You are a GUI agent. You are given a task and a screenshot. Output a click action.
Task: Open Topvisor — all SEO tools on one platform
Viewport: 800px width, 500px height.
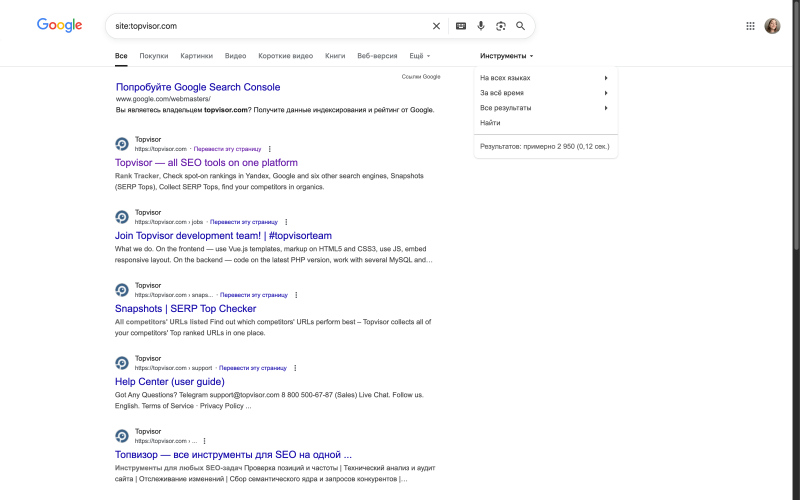click(x=206, y=163)
